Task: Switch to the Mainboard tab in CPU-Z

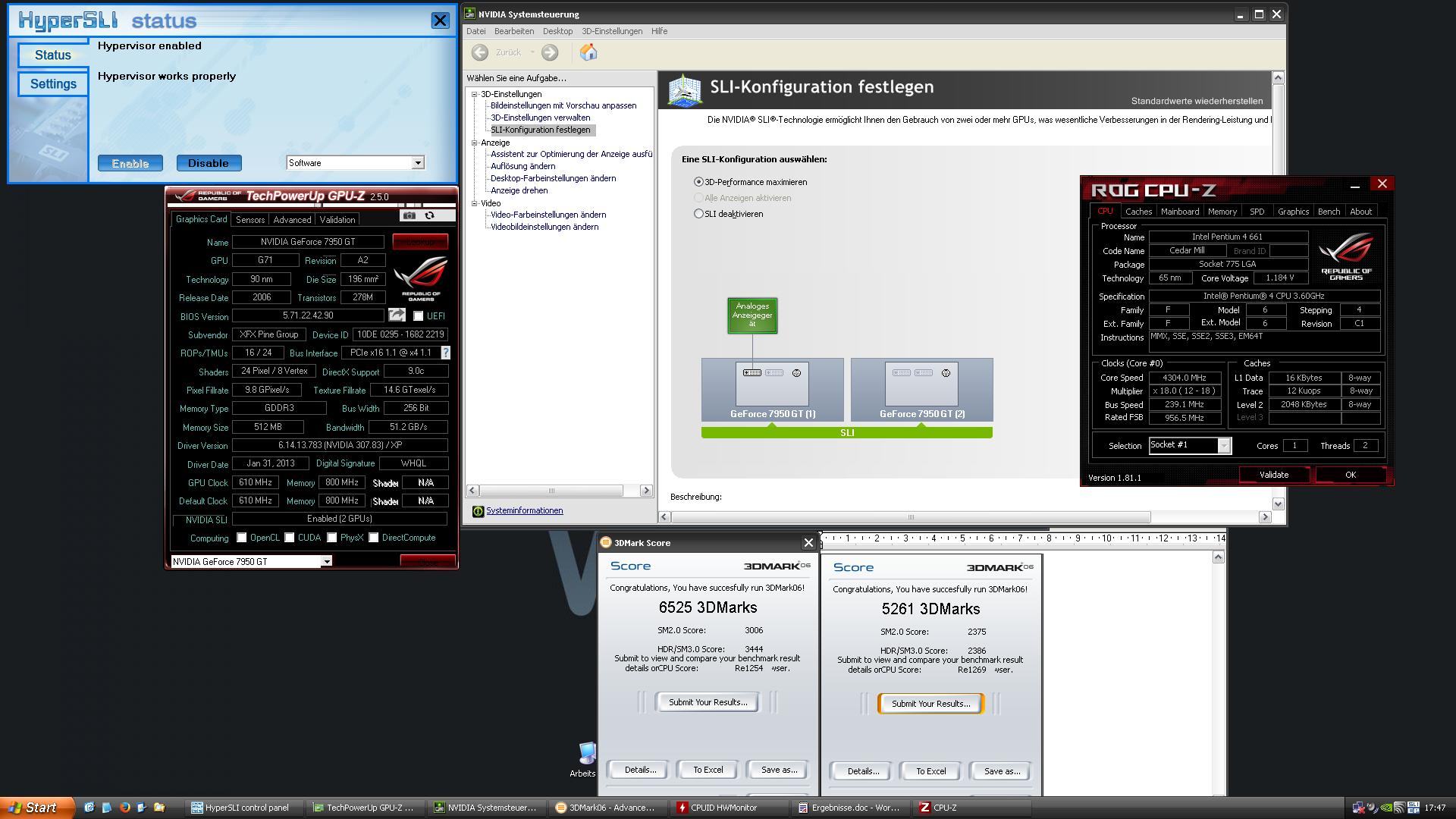Action: tap(1180, 212)
